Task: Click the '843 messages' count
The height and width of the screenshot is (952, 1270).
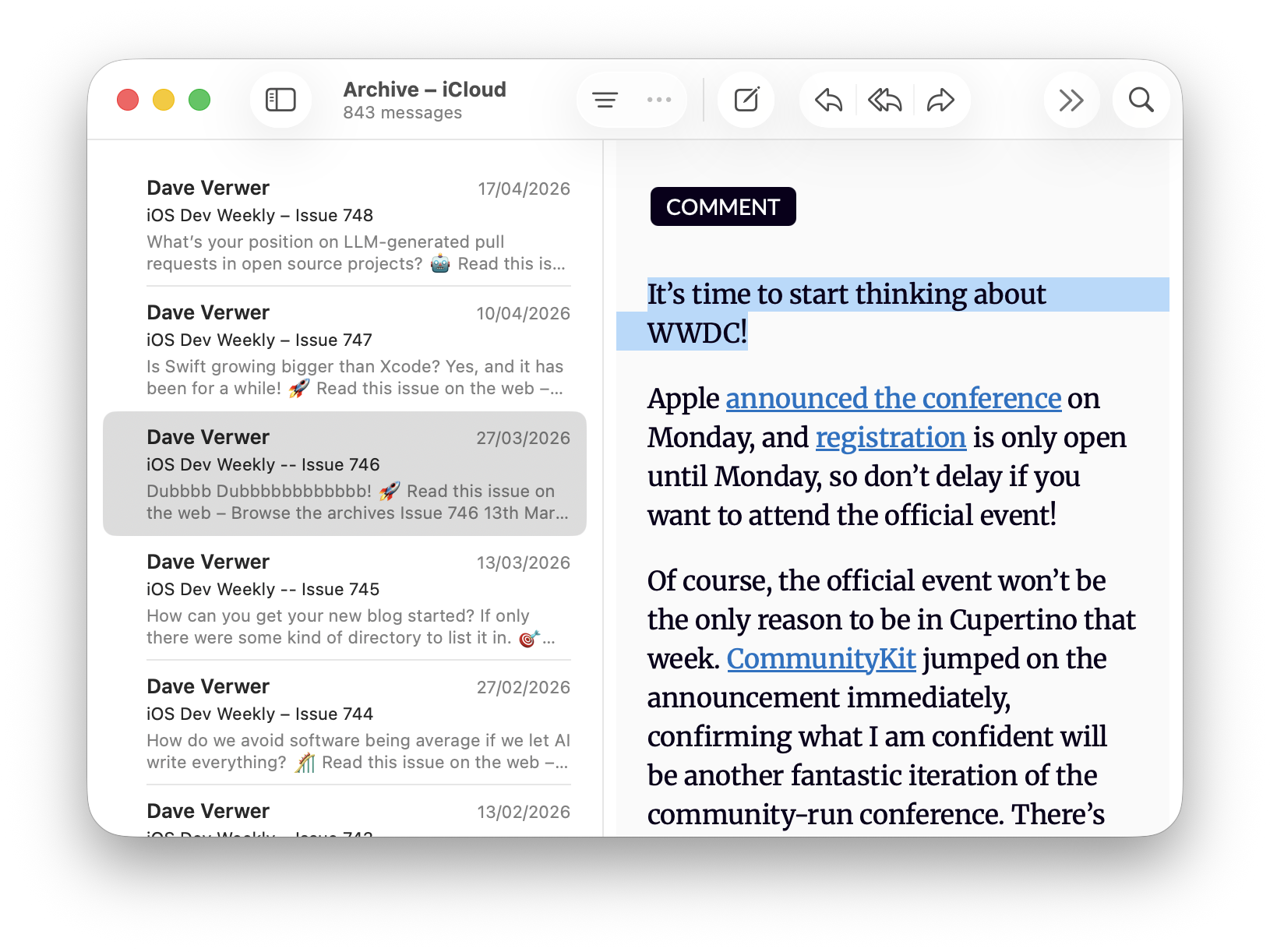Action: coord(402,113)
